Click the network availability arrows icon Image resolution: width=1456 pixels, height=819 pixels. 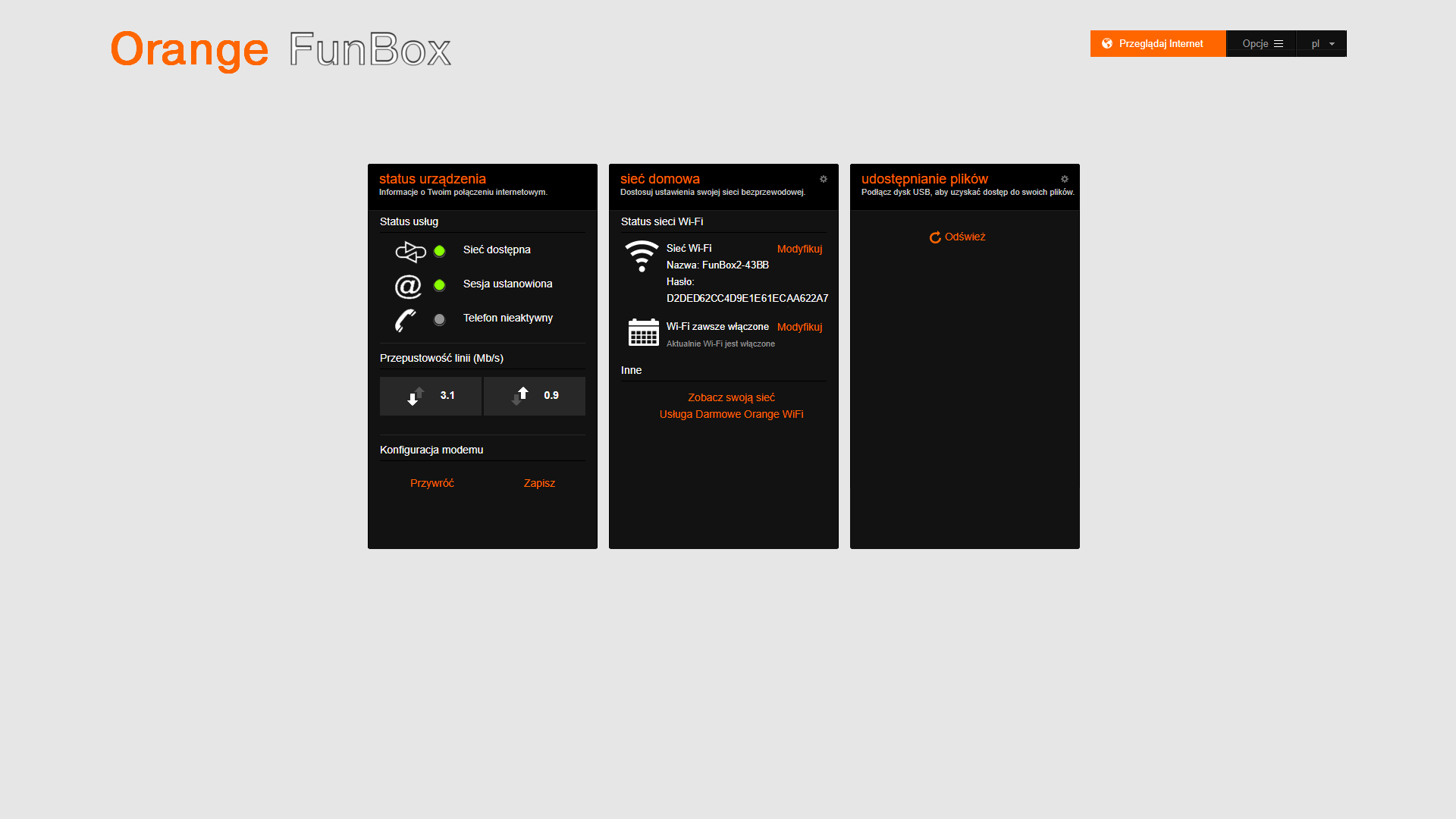410,251
